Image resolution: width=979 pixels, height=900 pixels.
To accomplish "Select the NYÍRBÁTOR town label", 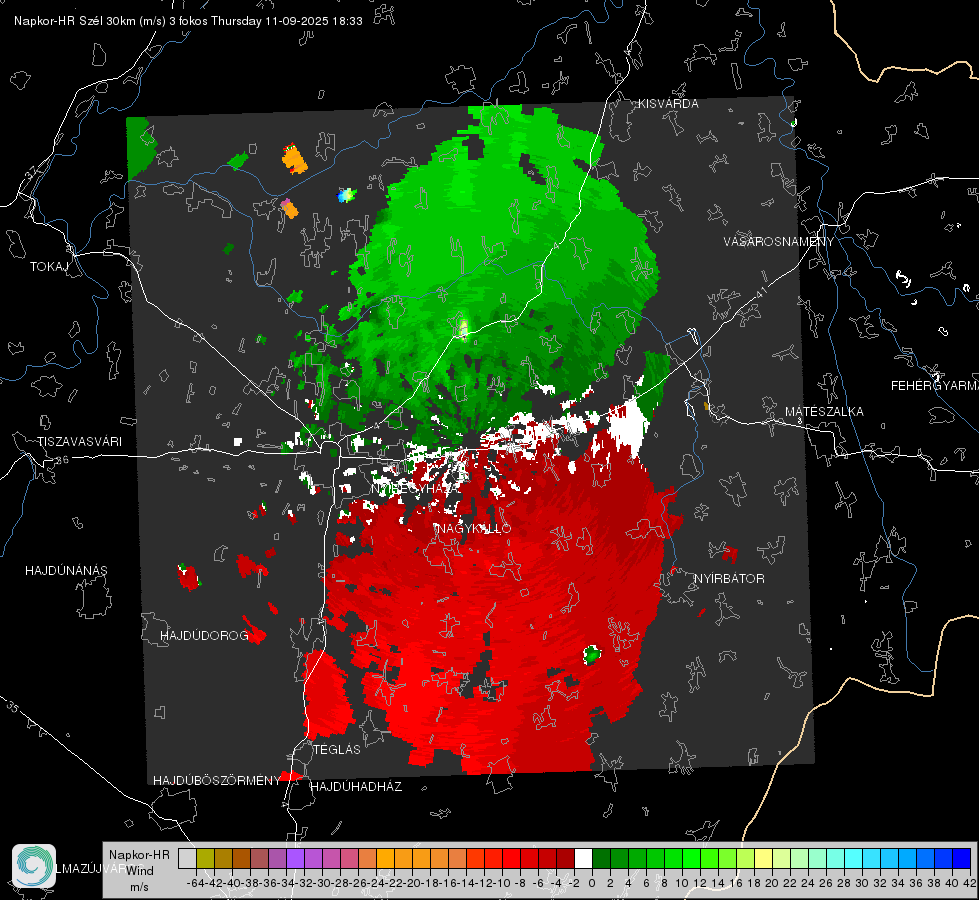I will pyautogui.click(x=729, y=579).
